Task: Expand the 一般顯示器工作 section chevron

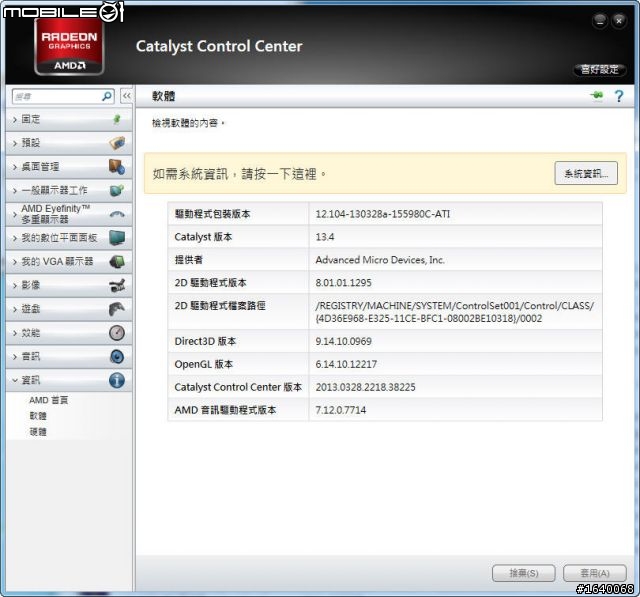Action: click(15, 191)
